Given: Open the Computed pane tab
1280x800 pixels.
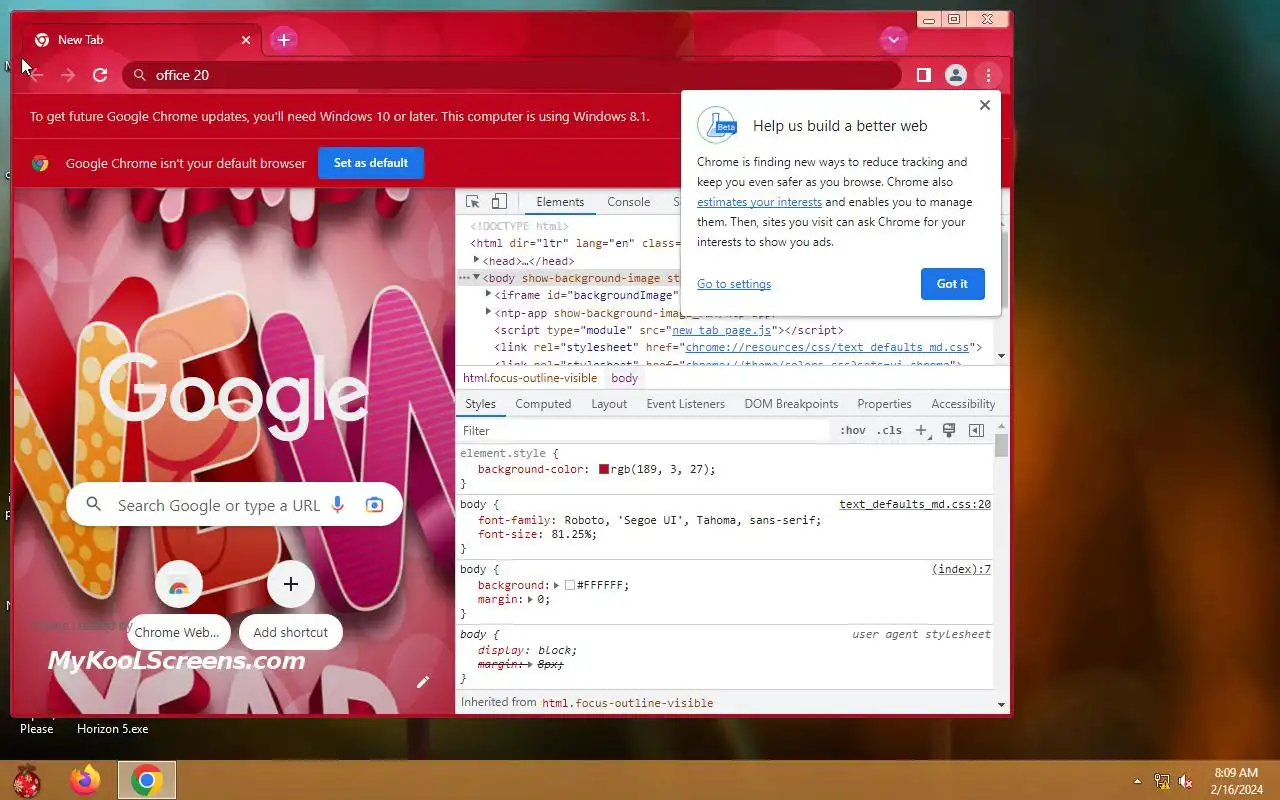Looking at the screenshot, I should click(543, 404).
